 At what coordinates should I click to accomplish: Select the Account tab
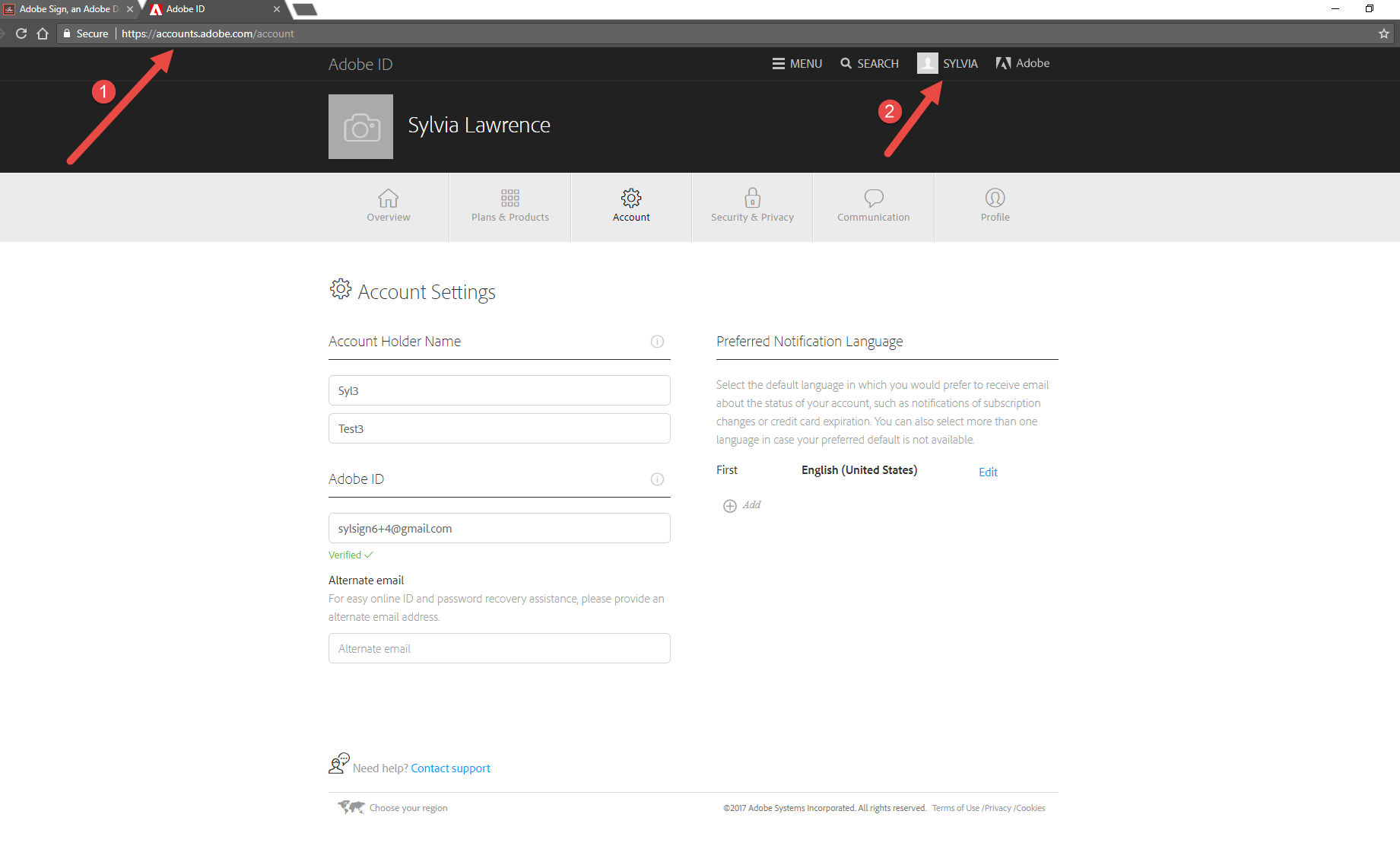coord(631,206)
